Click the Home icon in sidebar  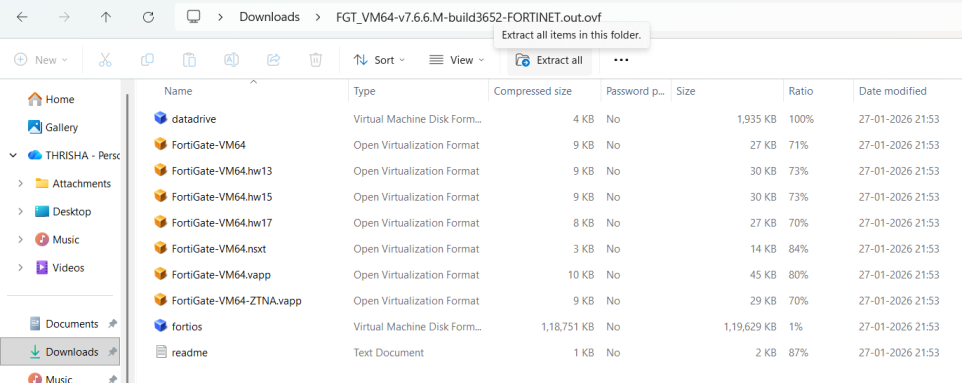(36, 99)
